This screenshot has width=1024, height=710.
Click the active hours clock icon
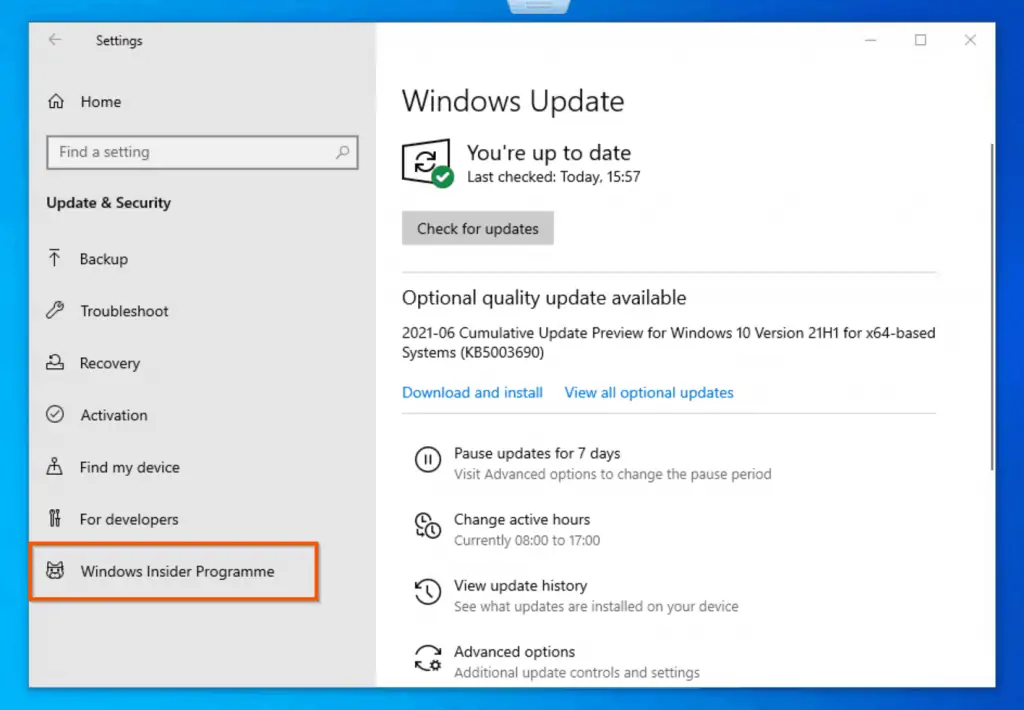pyautogui.click(x=428, y=526)
